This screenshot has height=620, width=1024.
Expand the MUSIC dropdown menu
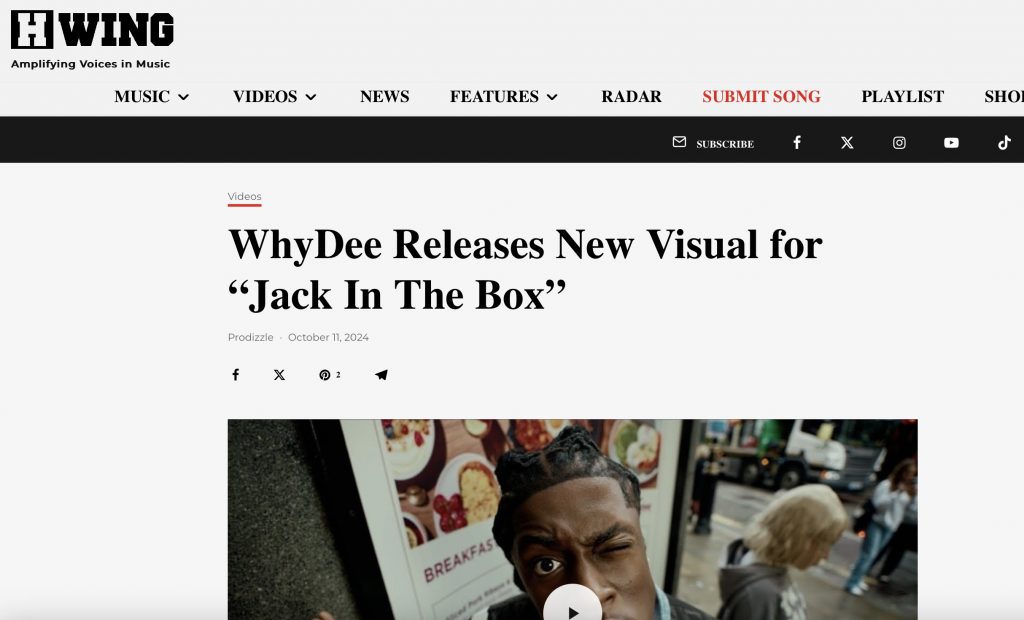152,97
